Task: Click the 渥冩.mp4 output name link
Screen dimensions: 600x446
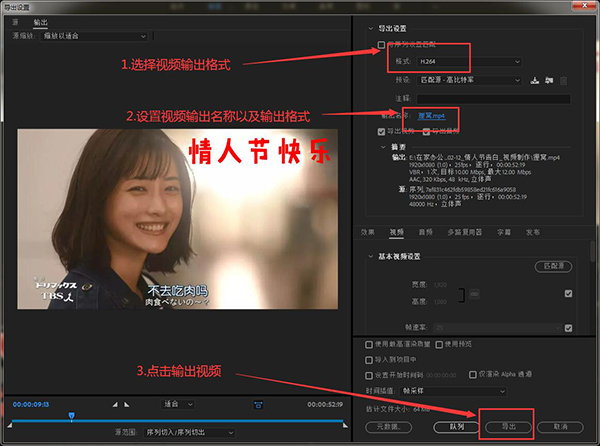Action: click(431, 116)
